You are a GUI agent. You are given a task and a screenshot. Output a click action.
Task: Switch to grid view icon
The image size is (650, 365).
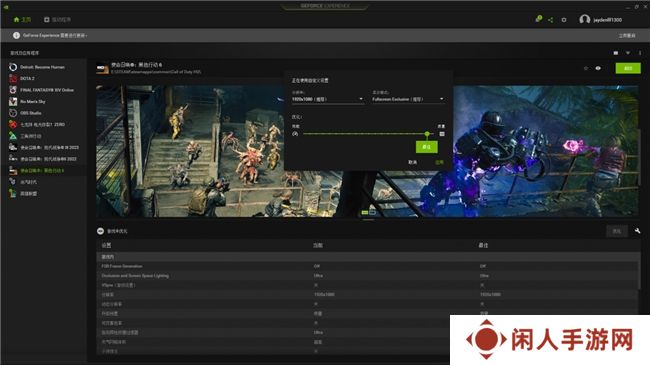point(616,53)
